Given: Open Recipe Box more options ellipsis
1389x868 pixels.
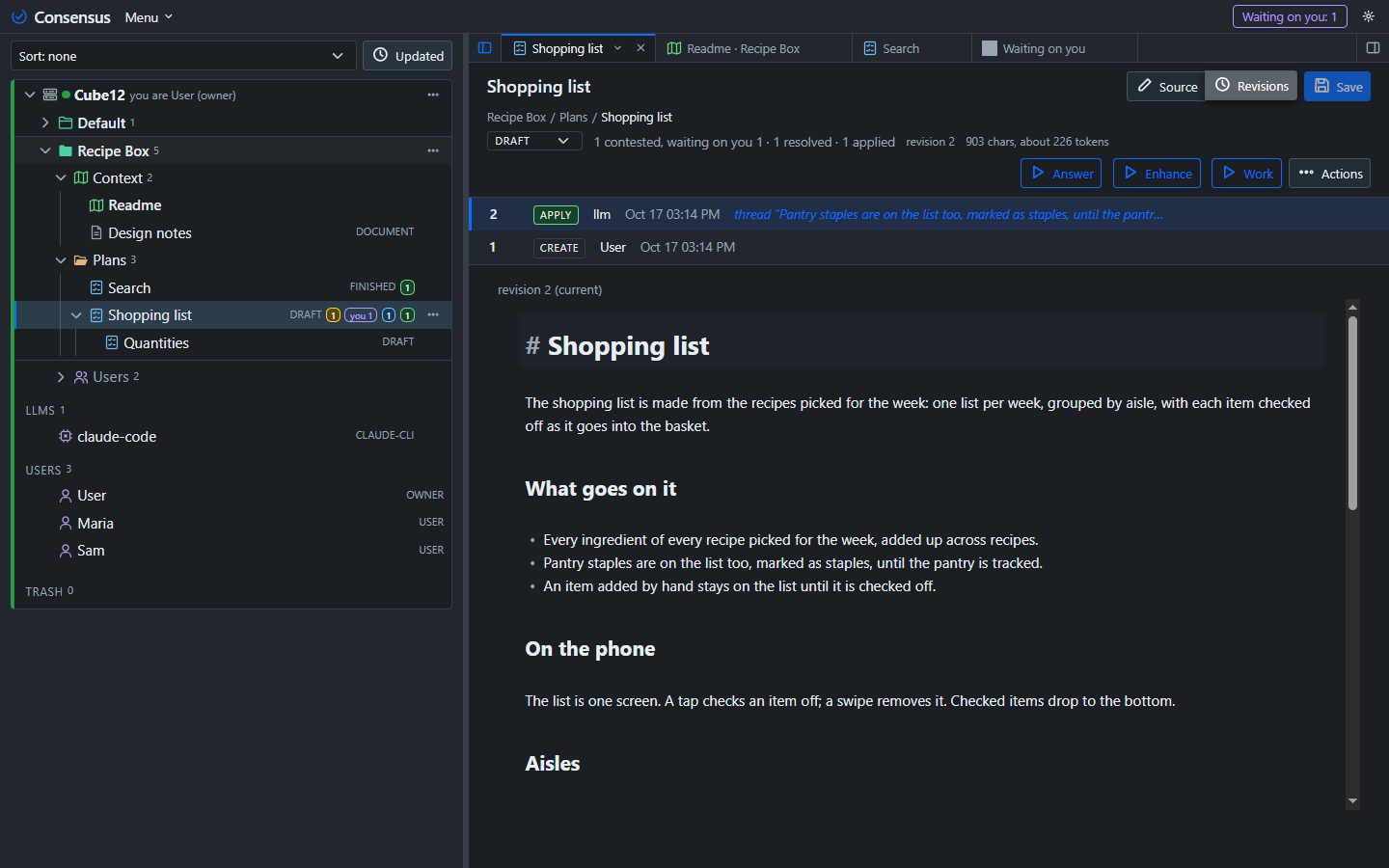Looking at the screenshot, I should point(433,150).
